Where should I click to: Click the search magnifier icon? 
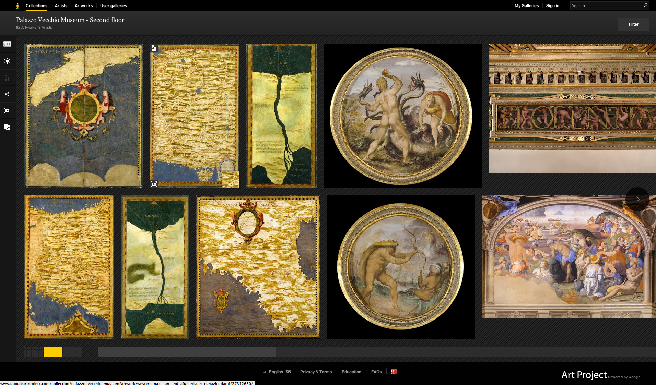point(645,6)
